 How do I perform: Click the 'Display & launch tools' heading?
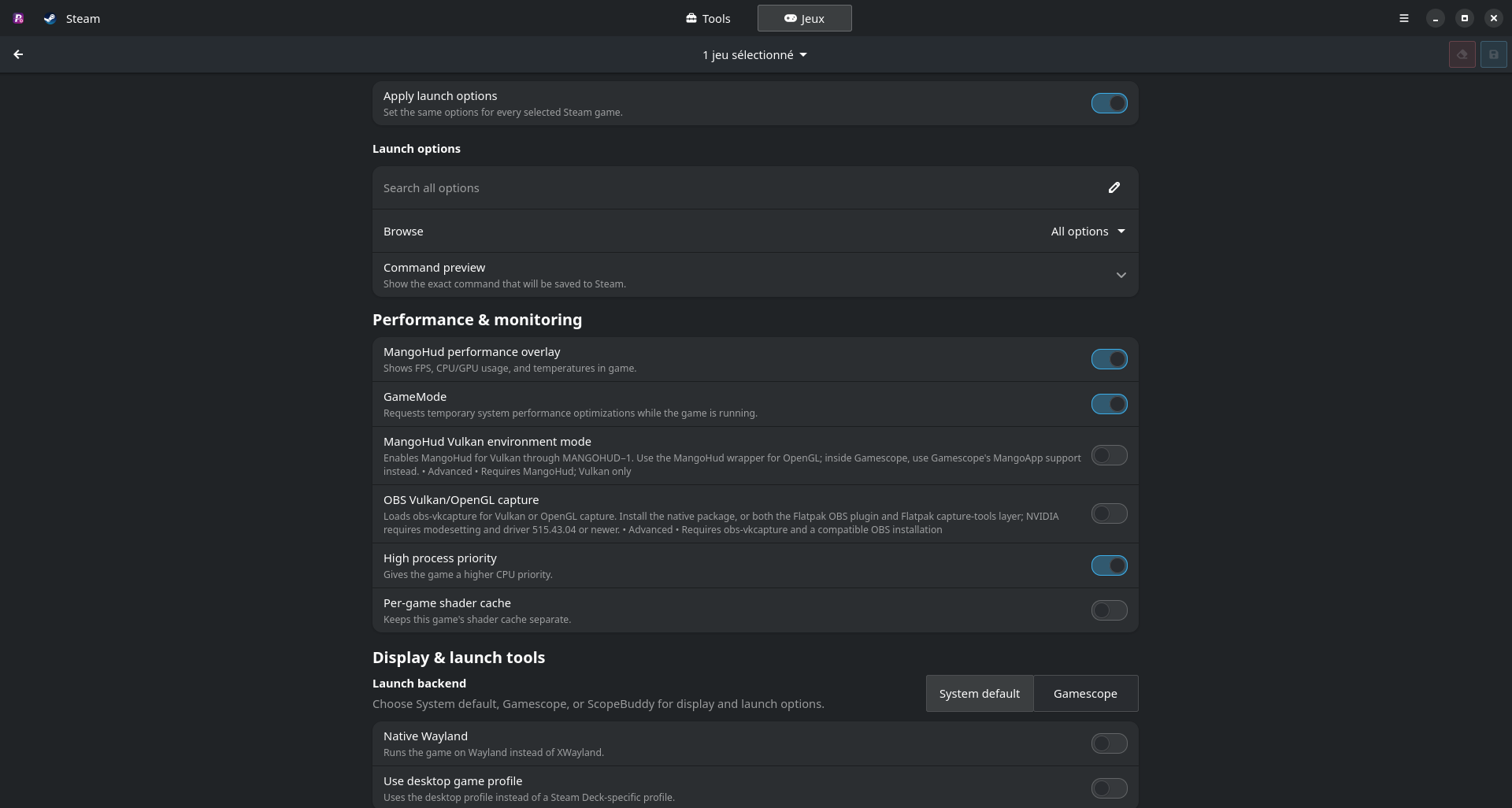[458, 658]
